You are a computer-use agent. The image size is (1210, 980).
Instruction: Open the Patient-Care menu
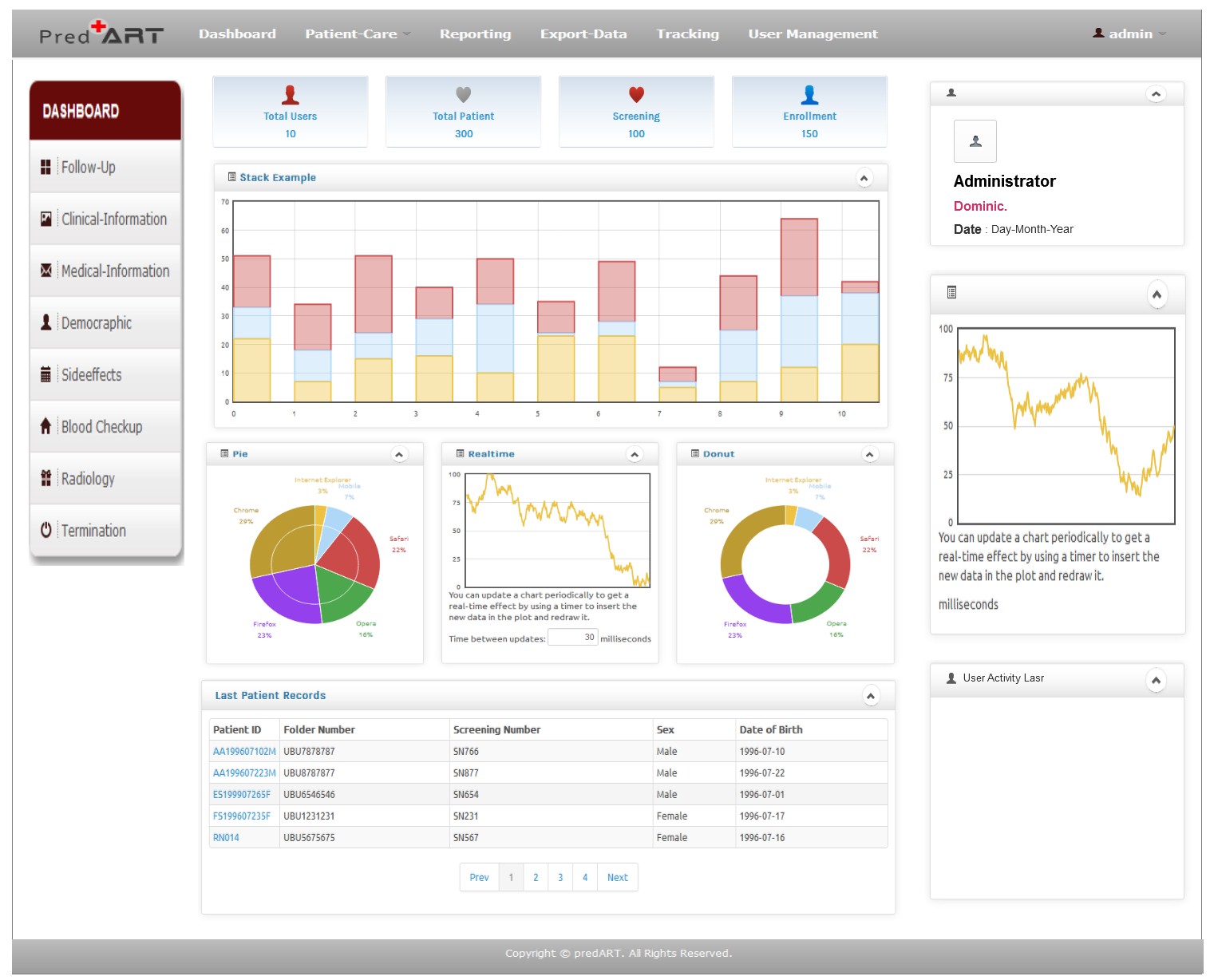click(x=357, y=34)
